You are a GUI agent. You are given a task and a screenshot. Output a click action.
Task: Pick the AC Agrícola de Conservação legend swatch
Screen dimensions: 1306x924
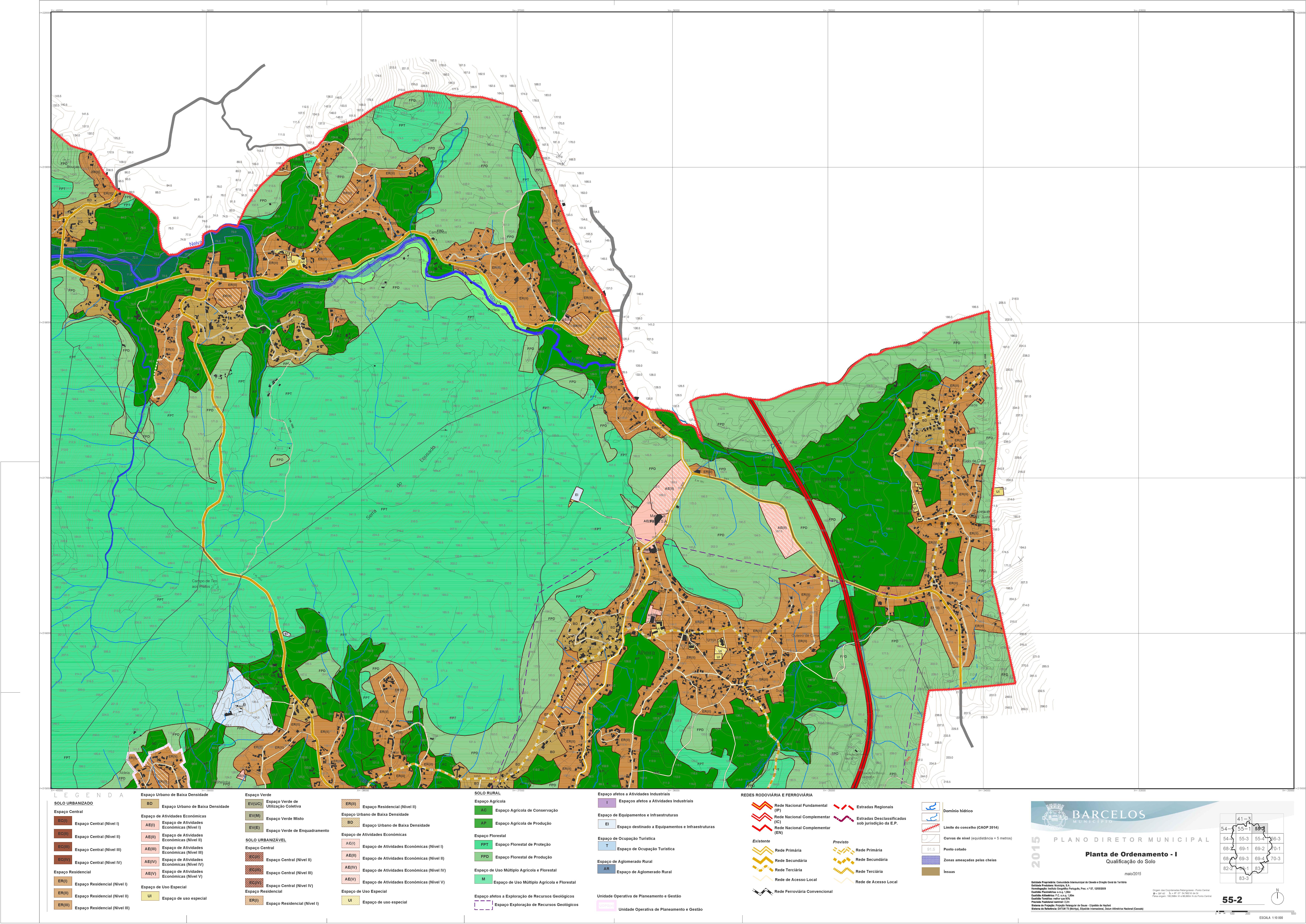(483, 810)
